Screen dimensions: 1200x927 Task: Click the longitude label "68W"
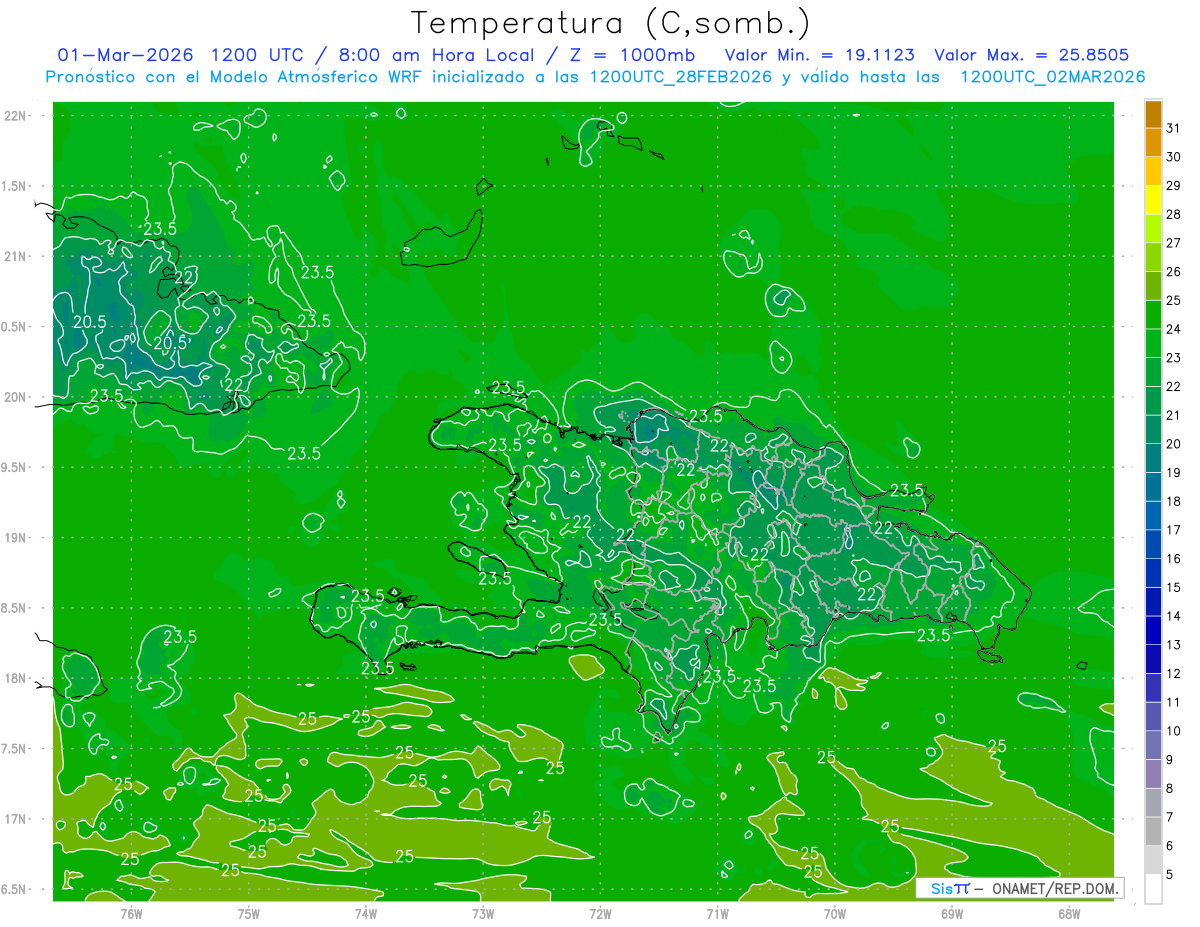[x=1068, y=913]
